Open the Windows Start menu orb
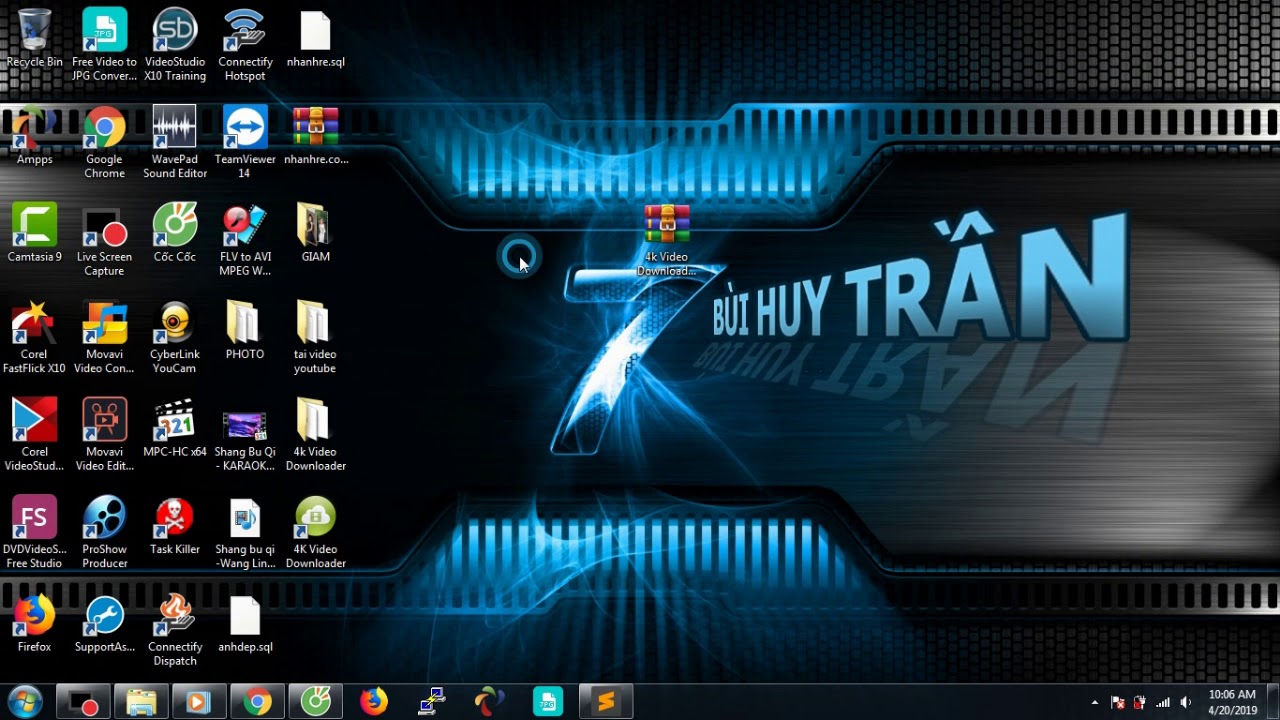 (x=24, y=702)
